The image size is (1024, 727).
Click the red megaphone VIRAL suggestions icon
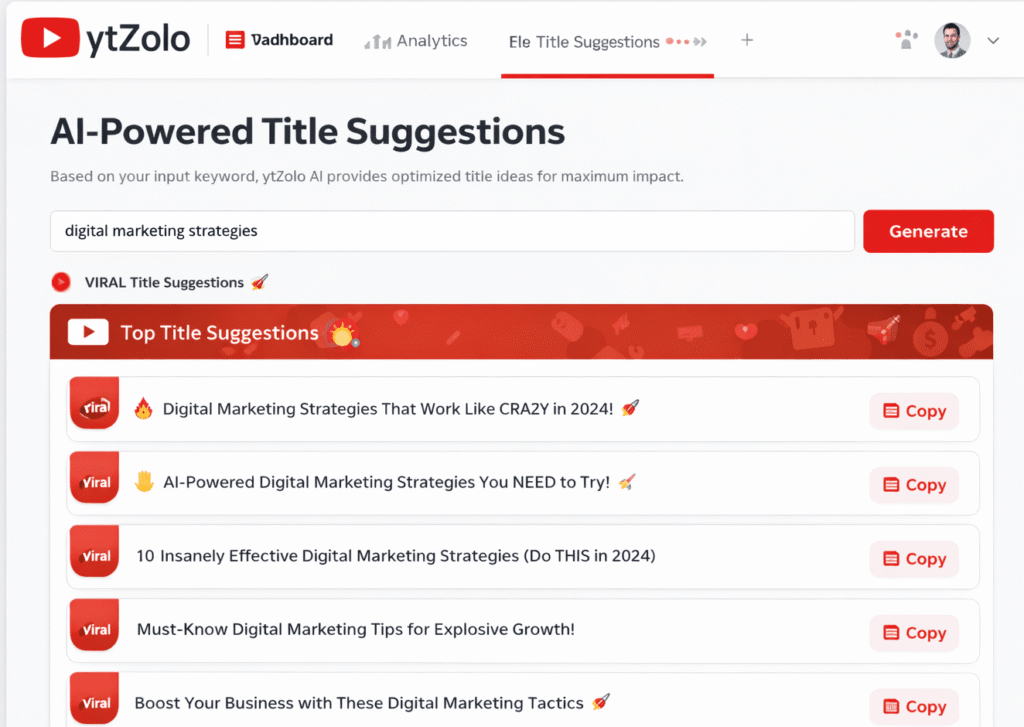tap(60, 282)
